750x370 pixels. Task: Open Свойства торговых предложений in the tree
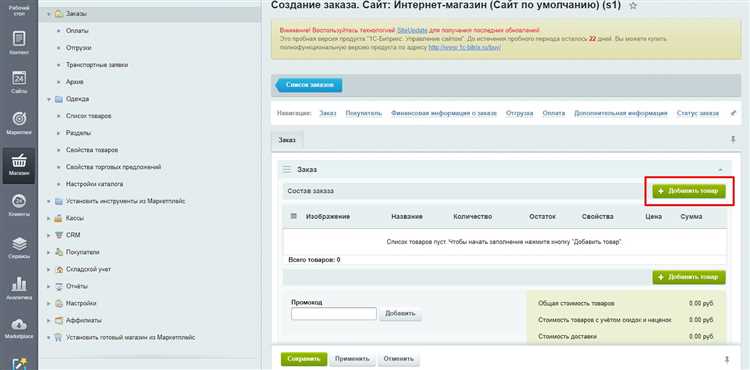click(x=113, y=167)
